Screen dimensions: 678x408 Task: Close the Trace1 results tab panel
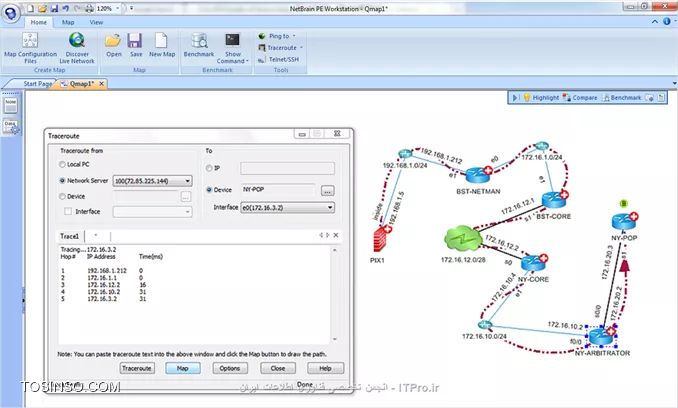click(x=336, y=235)
